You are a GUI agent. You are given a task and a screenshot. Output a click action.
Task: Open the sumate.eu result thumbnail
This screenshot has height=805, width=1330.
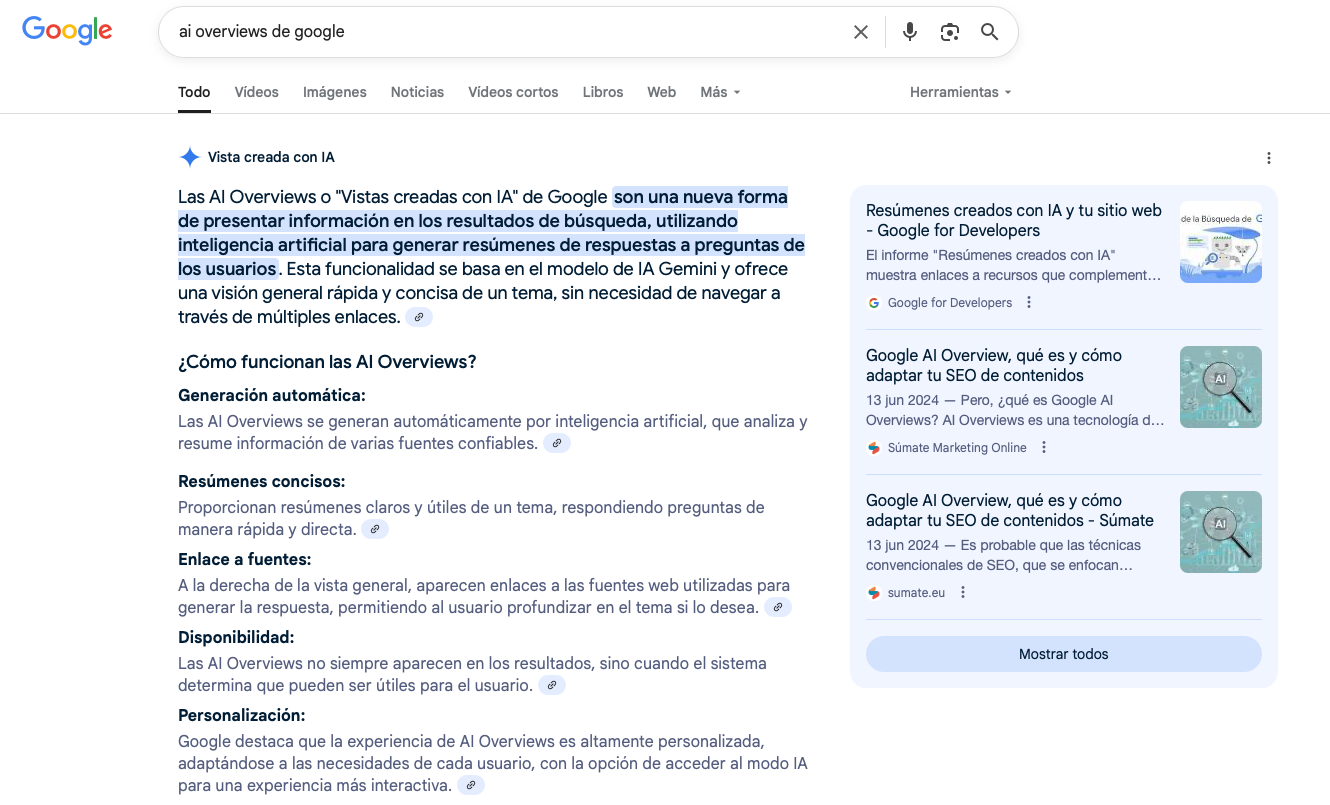[x=1221, y=532]
